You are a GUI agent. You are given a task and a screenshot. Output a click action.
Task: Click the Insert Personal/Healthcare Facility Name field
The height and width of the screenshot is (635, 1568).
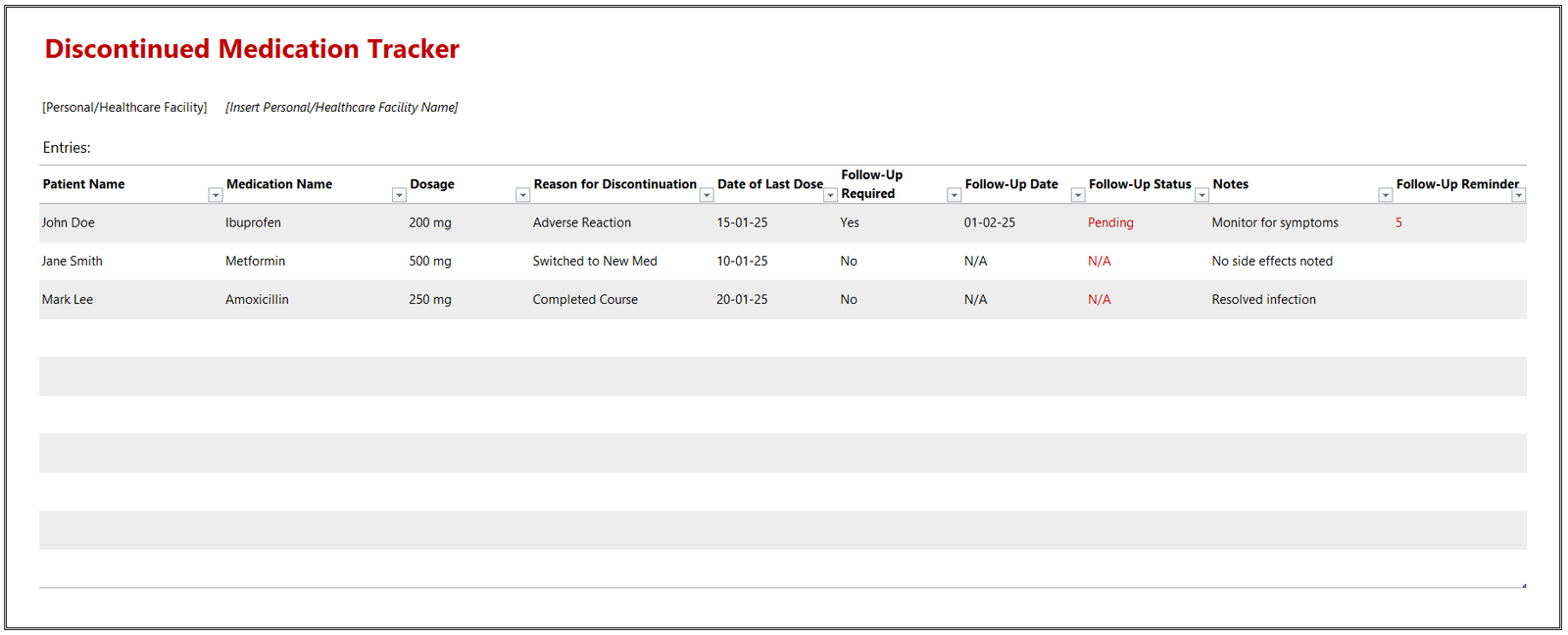click(x=342, y=108)
